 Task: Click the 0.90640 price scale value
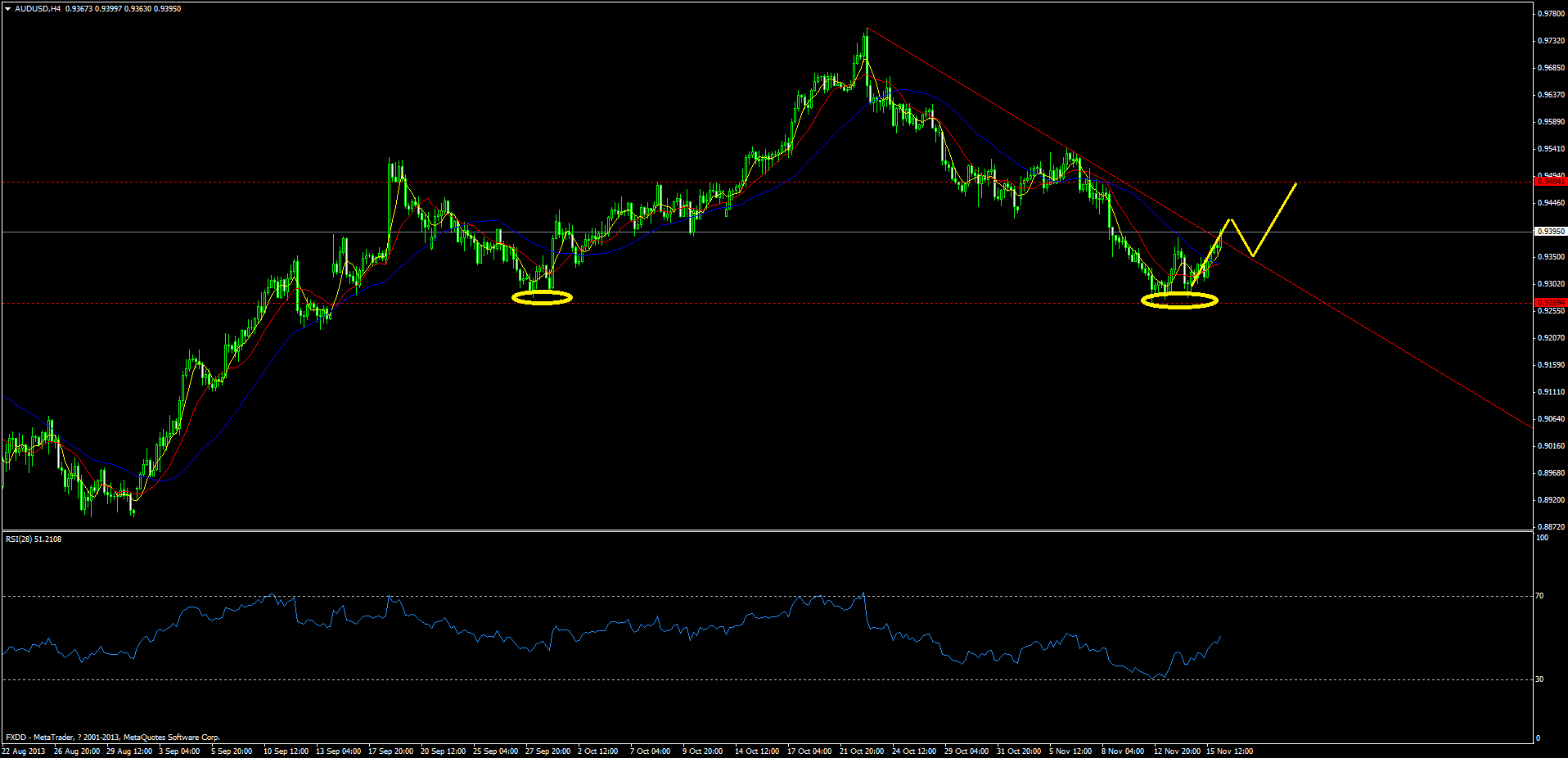click(x=1552, y=419)
